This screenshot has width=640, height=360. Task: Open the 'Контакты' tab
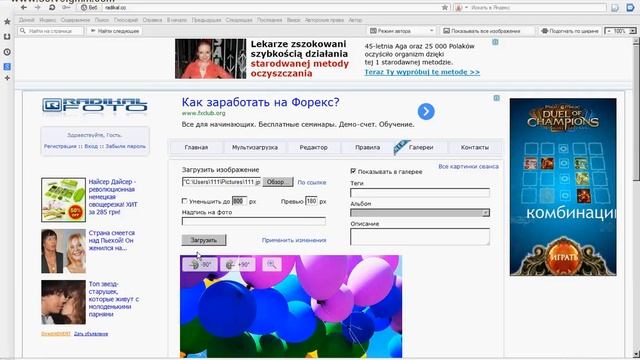point(475,147)
